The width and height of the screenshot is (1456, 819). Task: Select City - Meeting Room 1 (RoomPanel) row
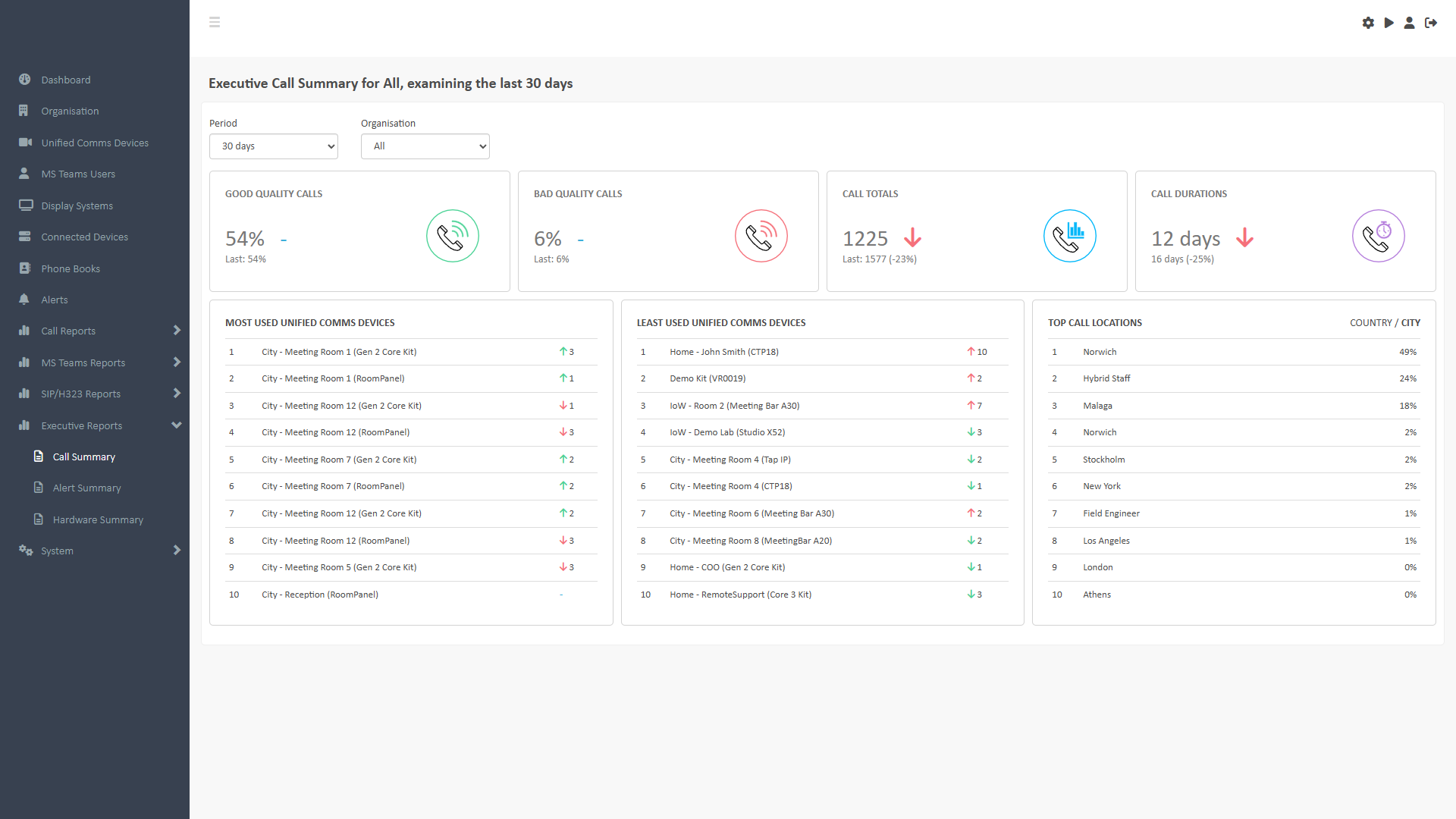tap(333, 378)
